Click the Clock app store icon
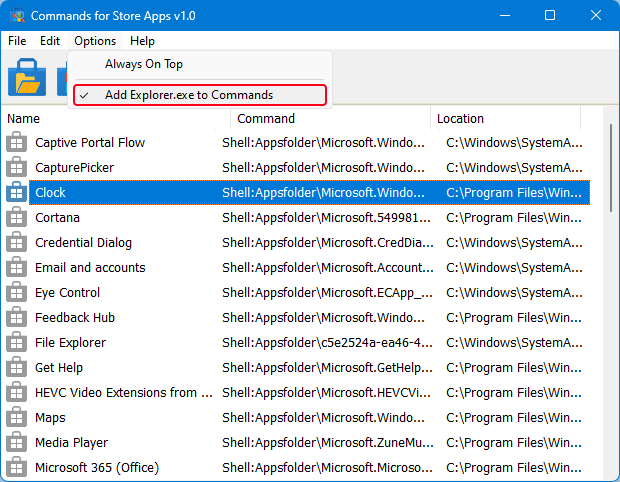Image resolution: width=620 pixels, height=482 pixels. click(16, 193)
